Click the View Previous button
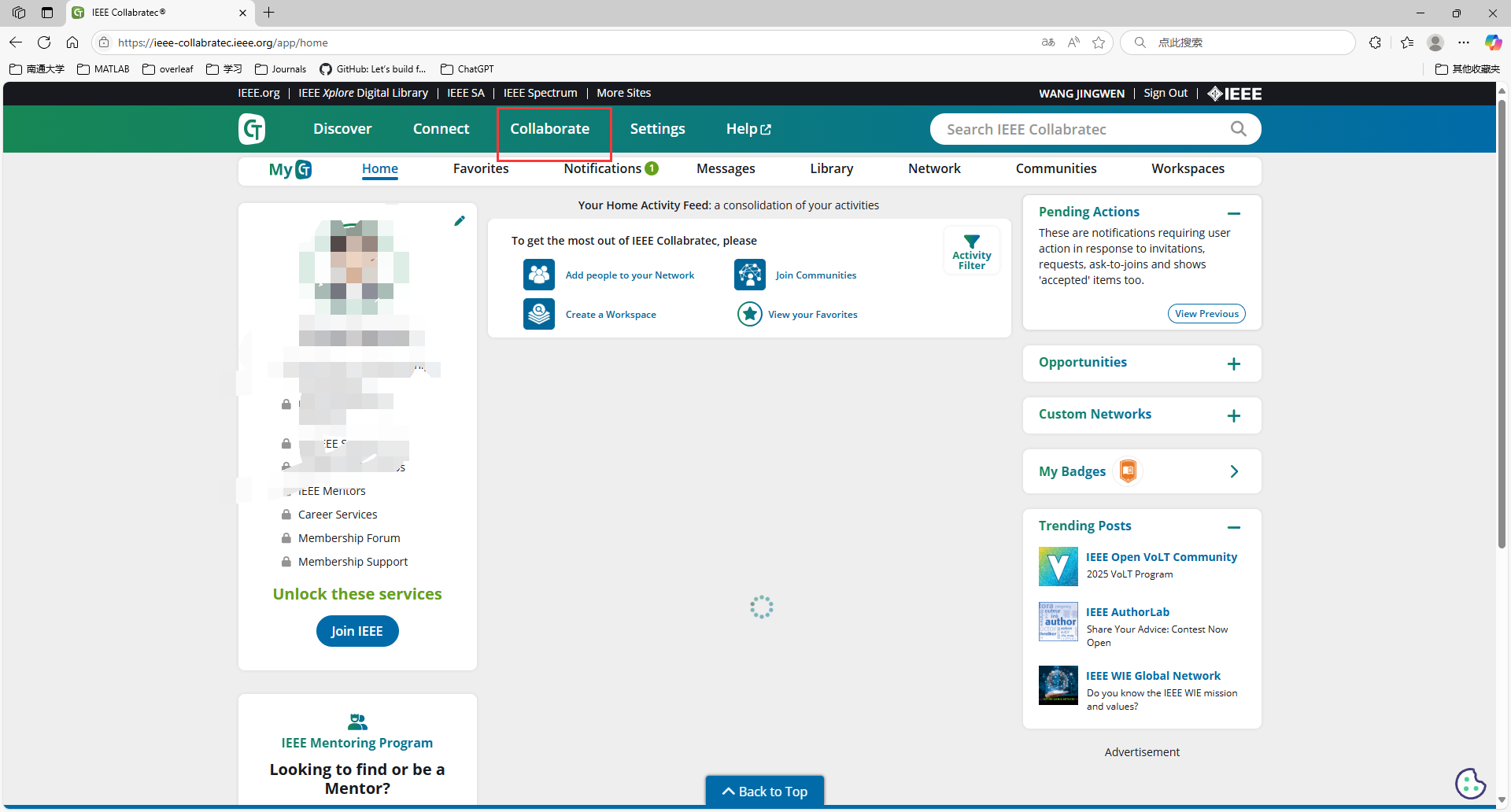Viewport: 1511px width, 812px height. click(1206, 313)
